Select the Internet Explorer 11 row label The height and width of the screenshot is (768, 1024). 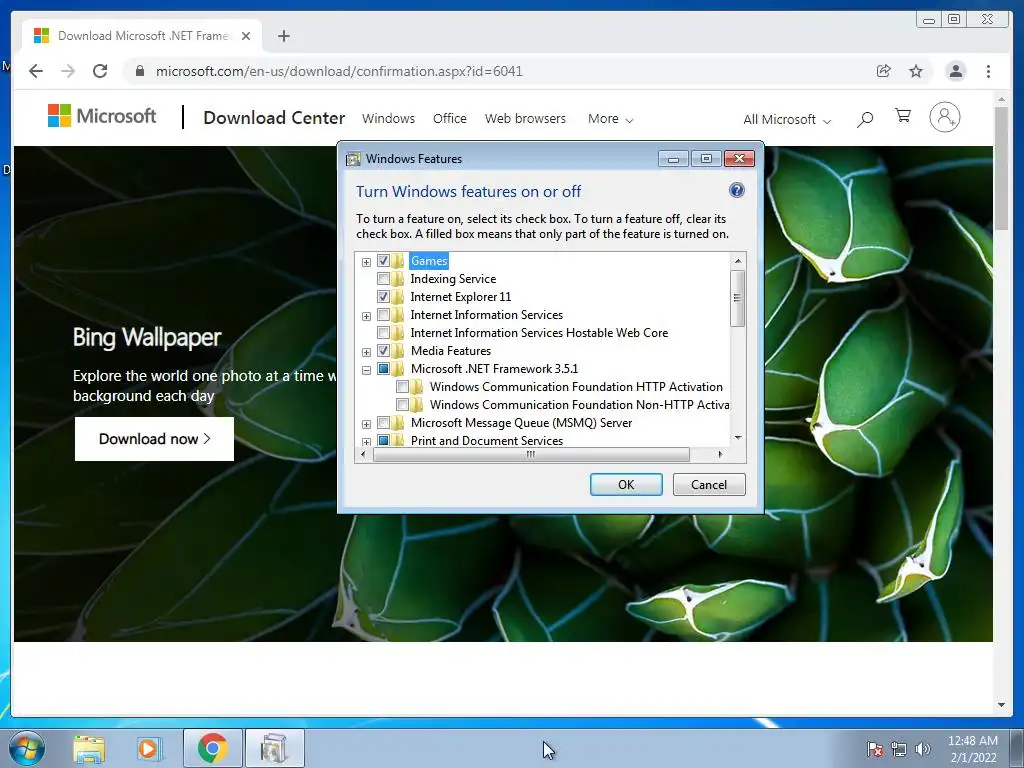coord(460,296)
